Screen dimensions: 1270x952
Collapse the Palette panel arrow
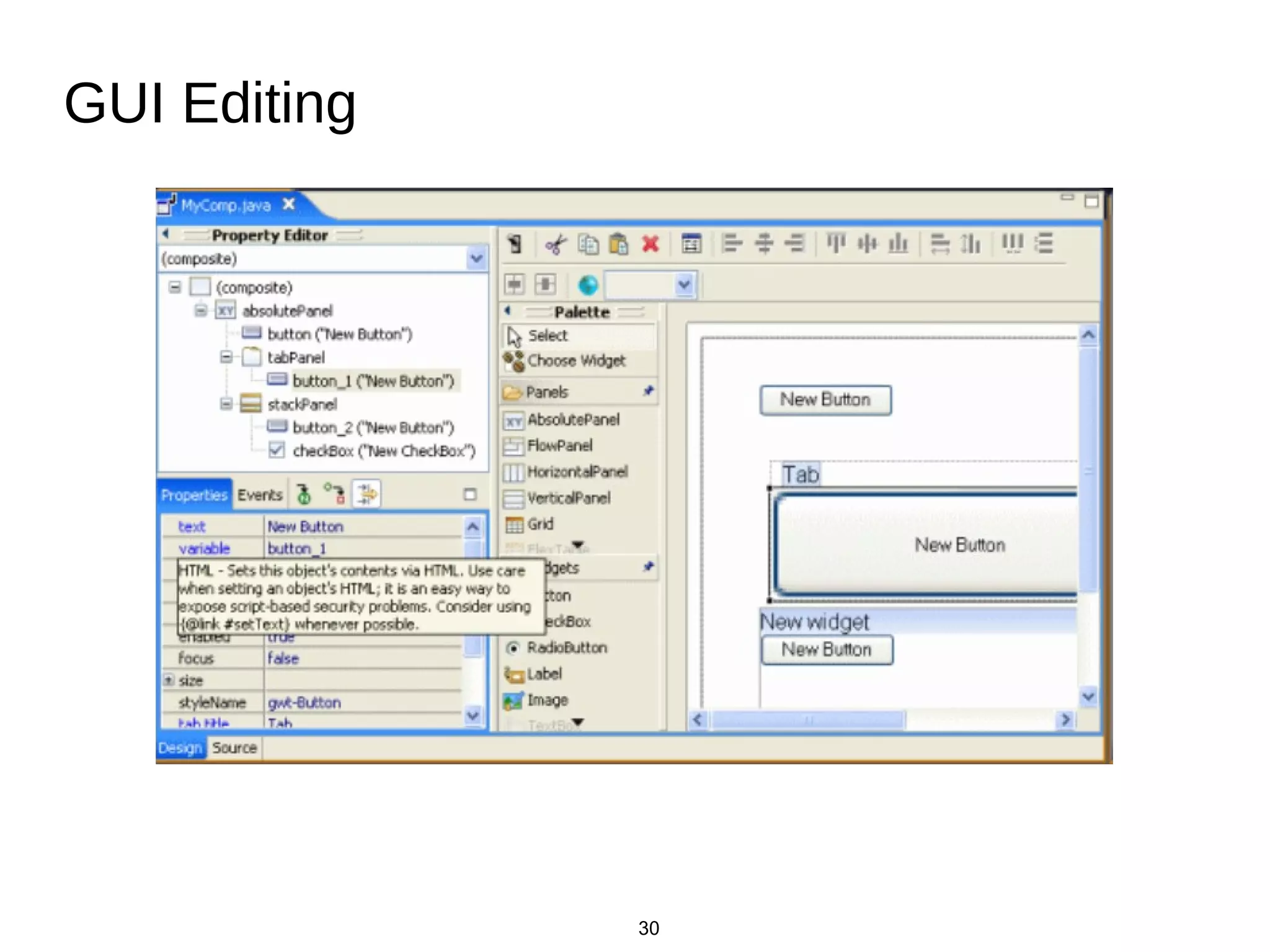(x=507, y=311)
